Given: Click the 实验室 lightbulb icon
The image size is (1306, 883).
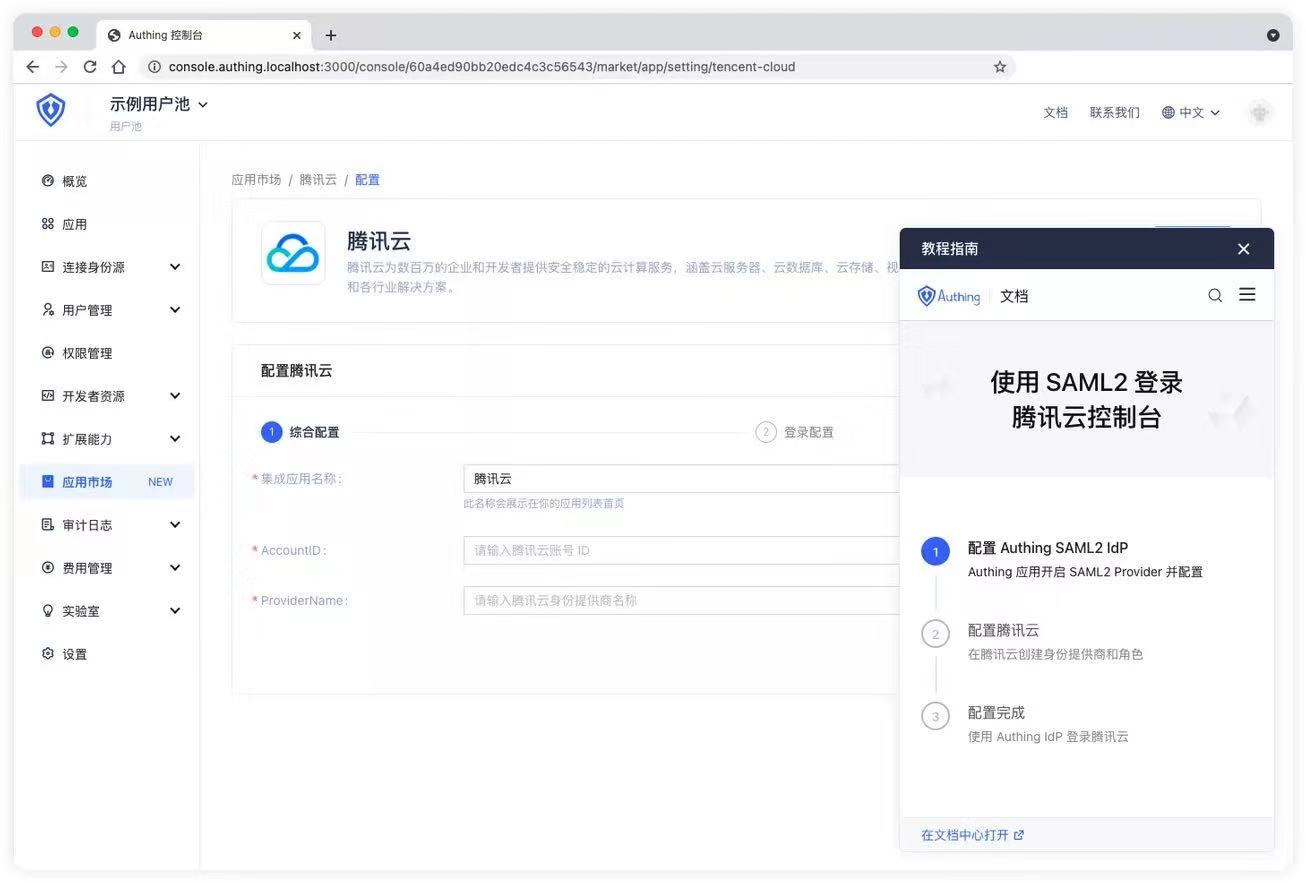Looking at the screenshot, I should [x=47, y=611].
